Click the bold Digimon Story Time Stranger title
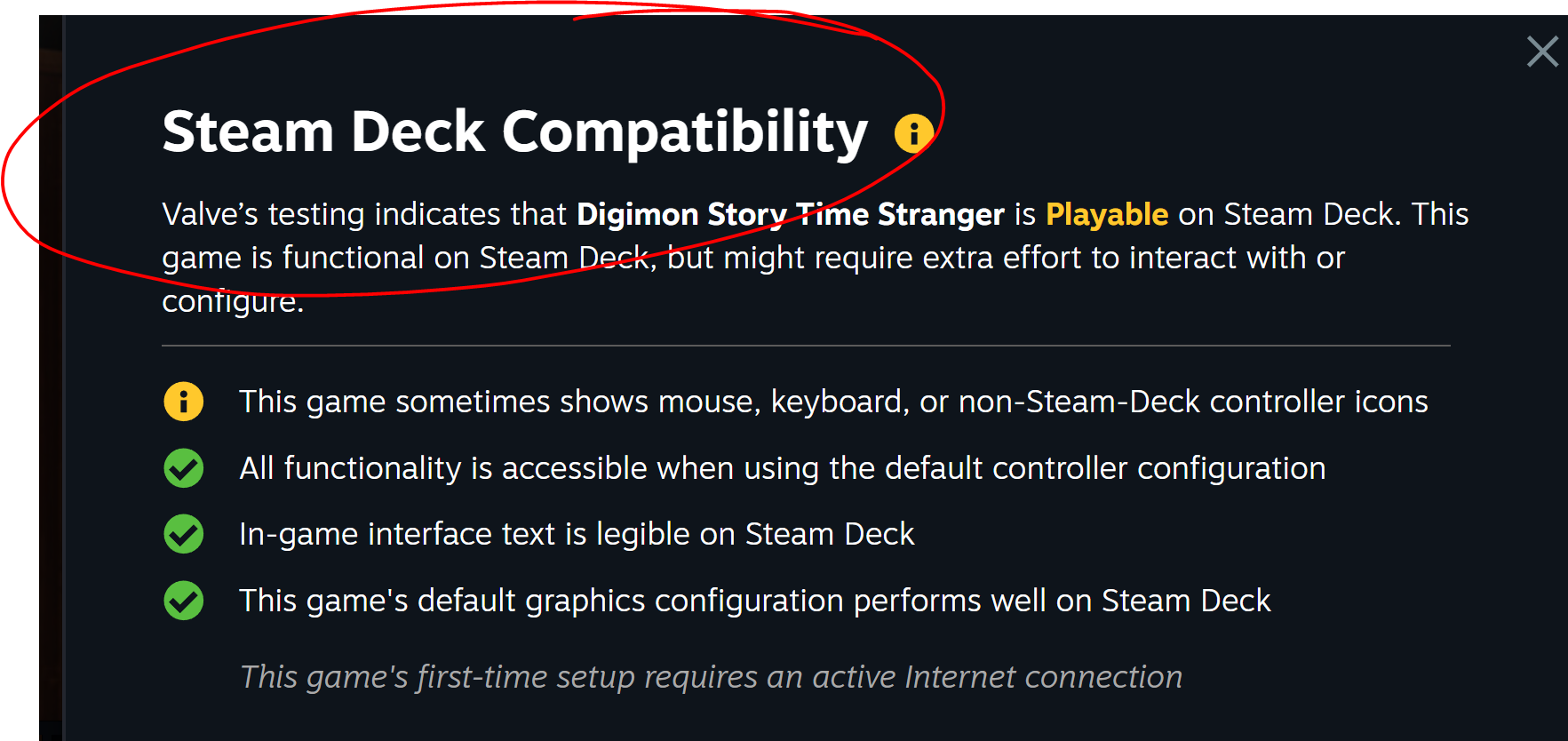Screen dimensions: 1568x741 click(791, 214)
